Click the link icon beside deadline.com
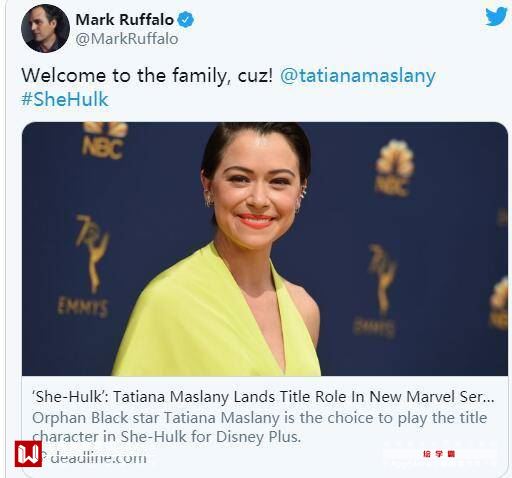This screenshot has width=512, height=478. 44,457
